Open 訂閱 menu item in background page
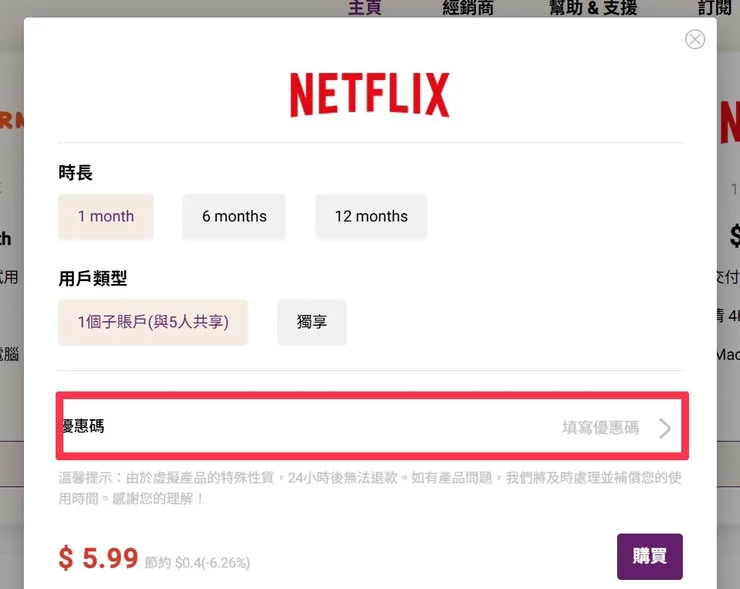740x589 pixels. tap(715, 8)
